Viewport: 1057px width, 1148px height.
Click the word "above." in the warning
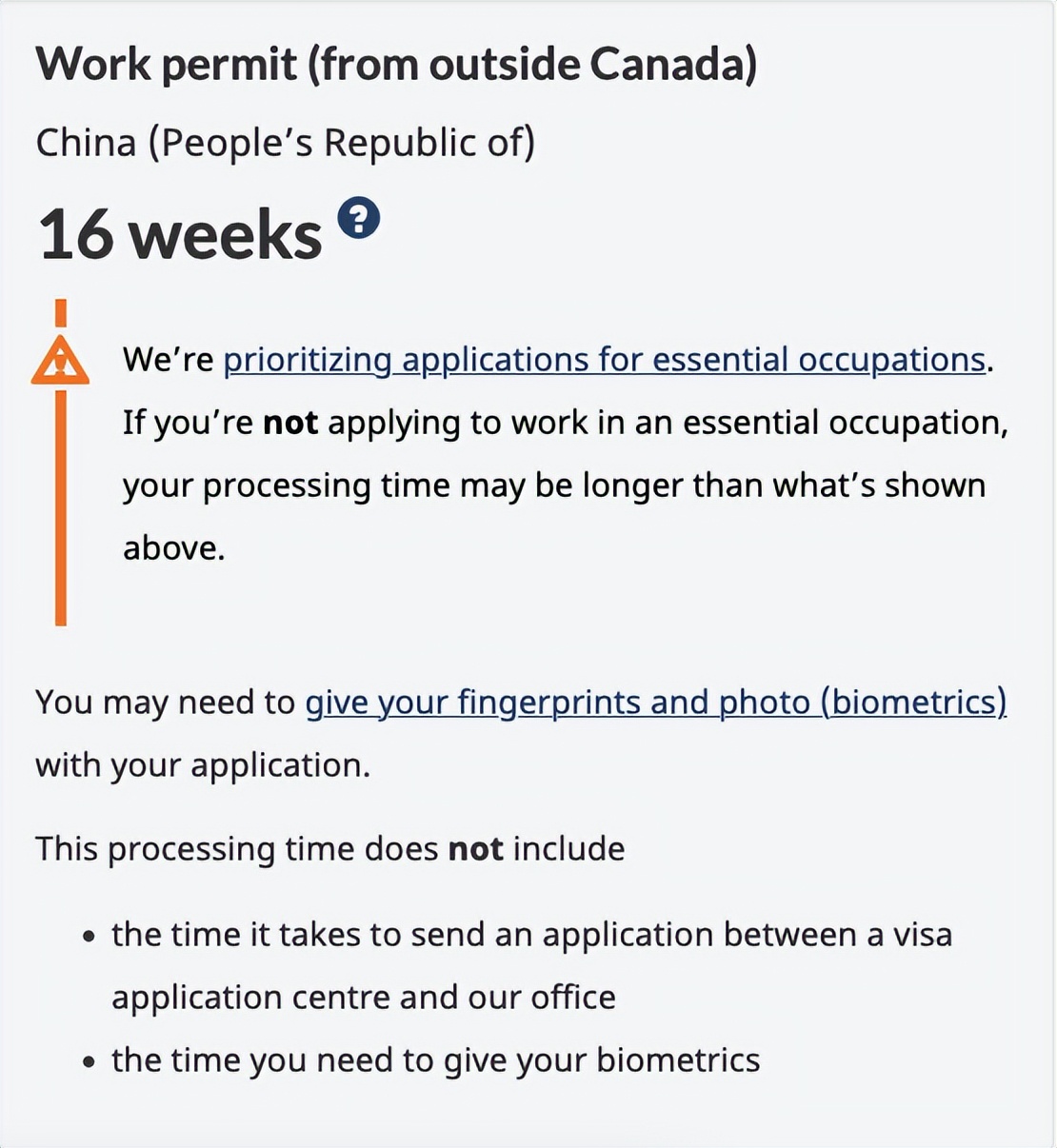(173, 548)
